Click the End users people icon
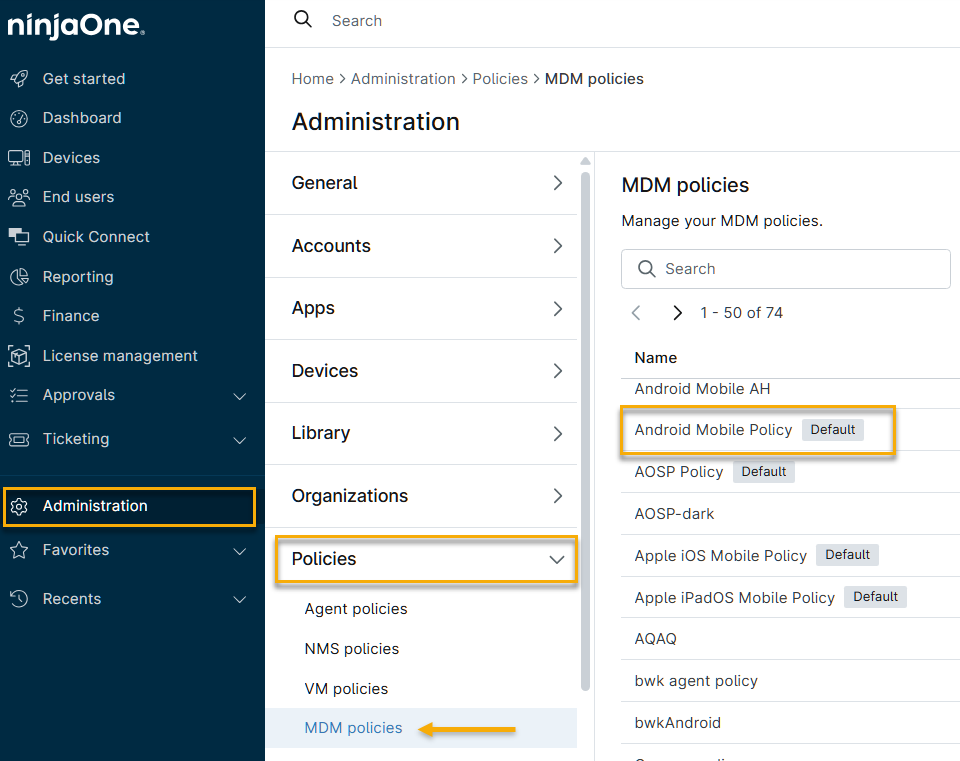The height and width of the screenshot is (761, 960). 19,197
